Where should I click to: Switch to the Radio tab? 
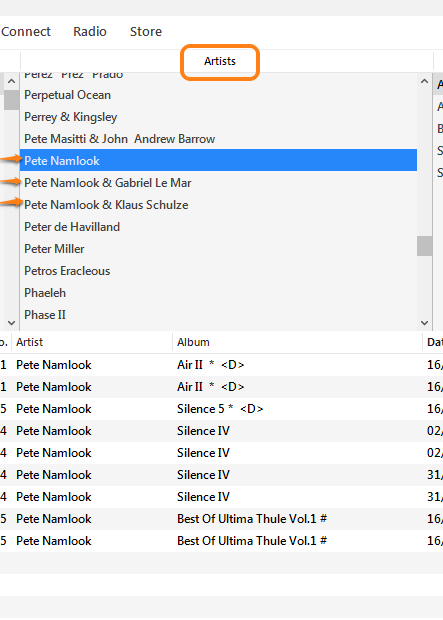coord(90,32)
